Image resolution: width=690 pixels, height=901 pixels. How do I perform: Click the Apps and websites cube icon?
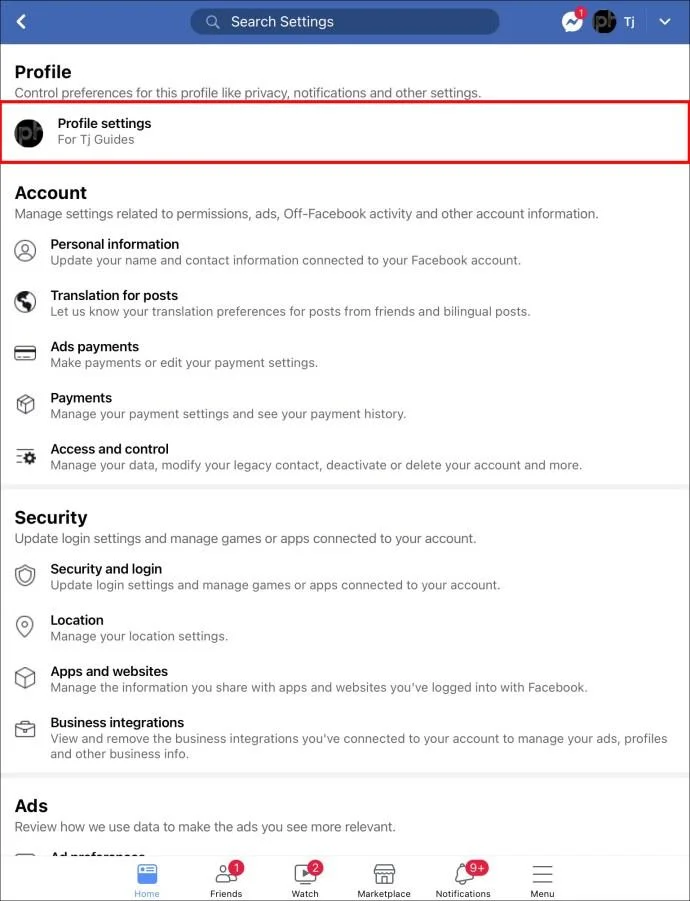(25, 678)
